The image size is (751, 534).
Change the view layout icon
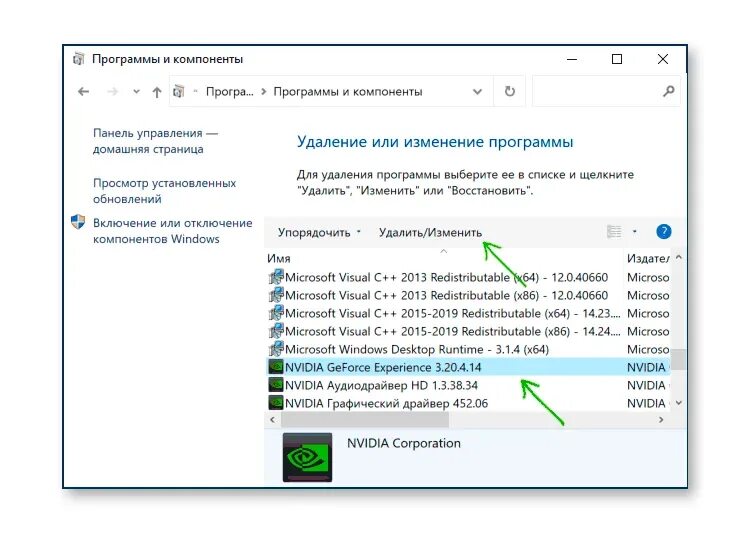pyautogui.click(x=614, y=232)
